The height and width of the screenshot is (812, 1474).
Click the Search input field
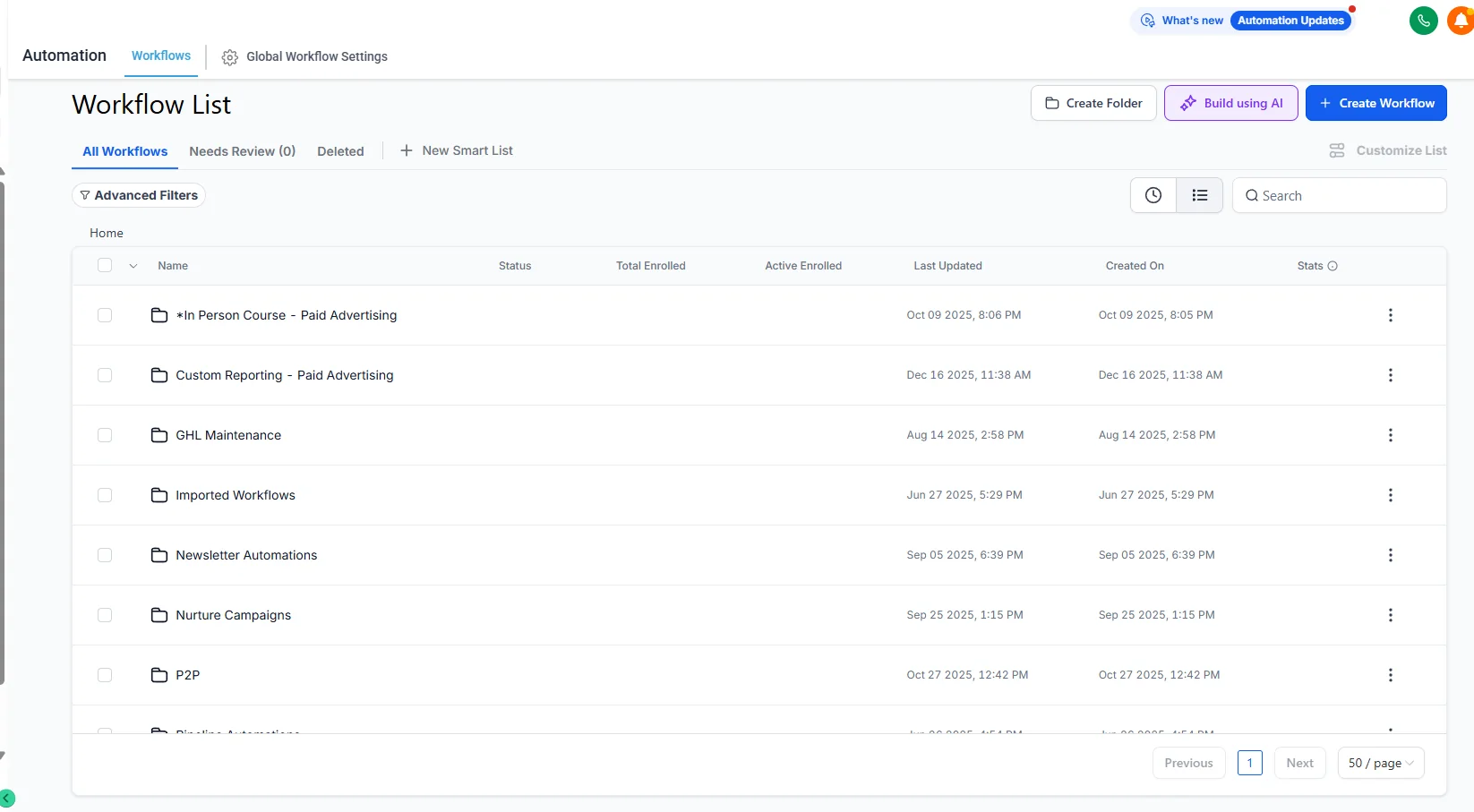(1340, 195)
